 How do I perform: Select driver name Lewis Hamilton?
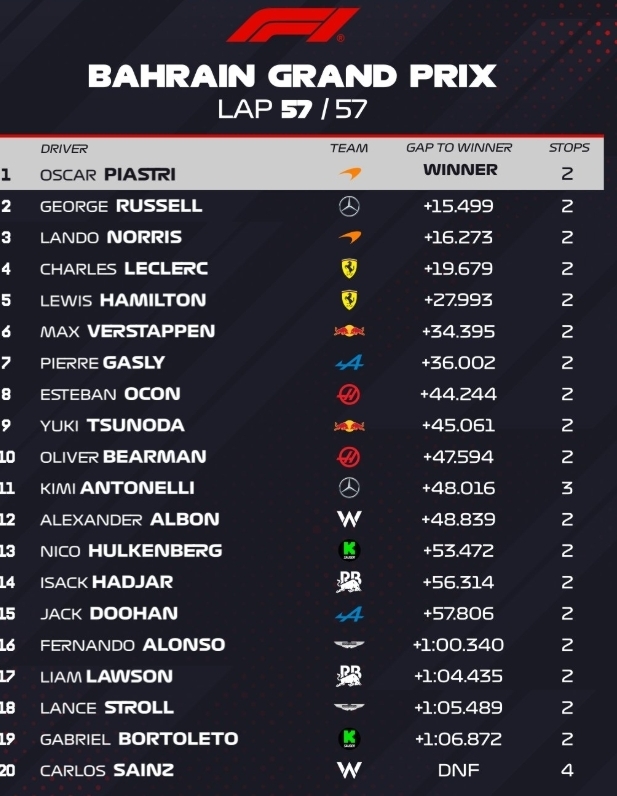pos(123,300)
